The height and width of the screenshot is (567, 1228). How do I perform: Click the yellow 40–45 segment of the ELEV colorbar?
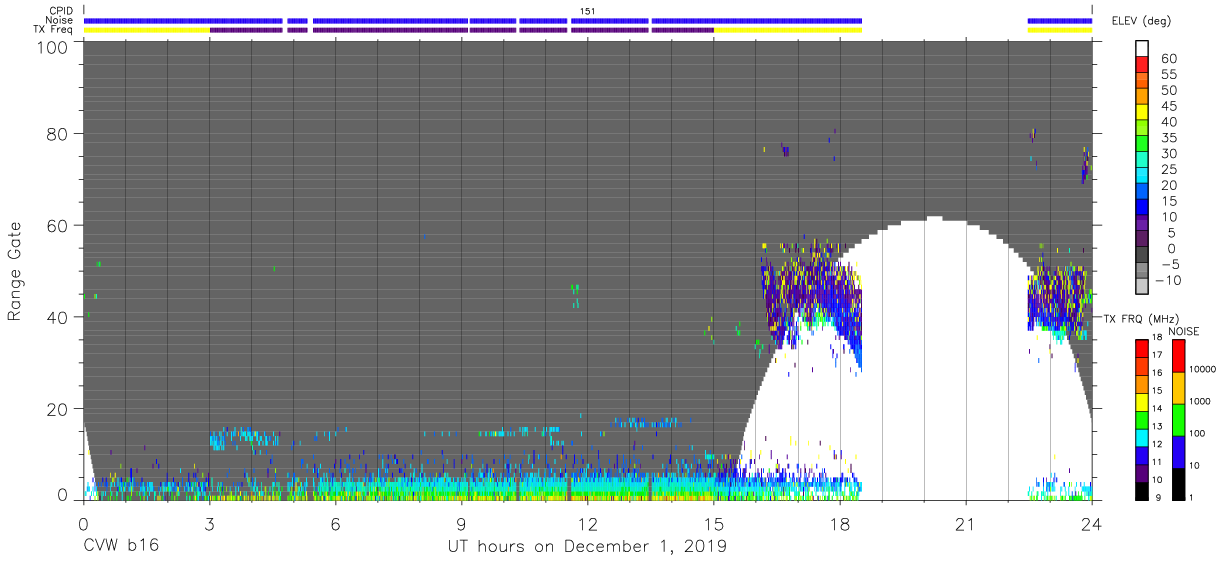coord(1144,114)
